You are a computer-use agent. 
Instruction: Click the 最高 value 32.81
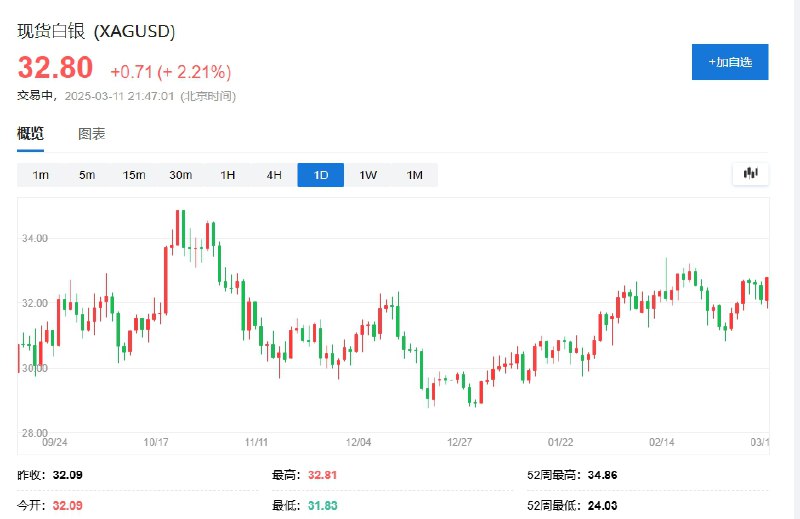click(x=322, y=475)
